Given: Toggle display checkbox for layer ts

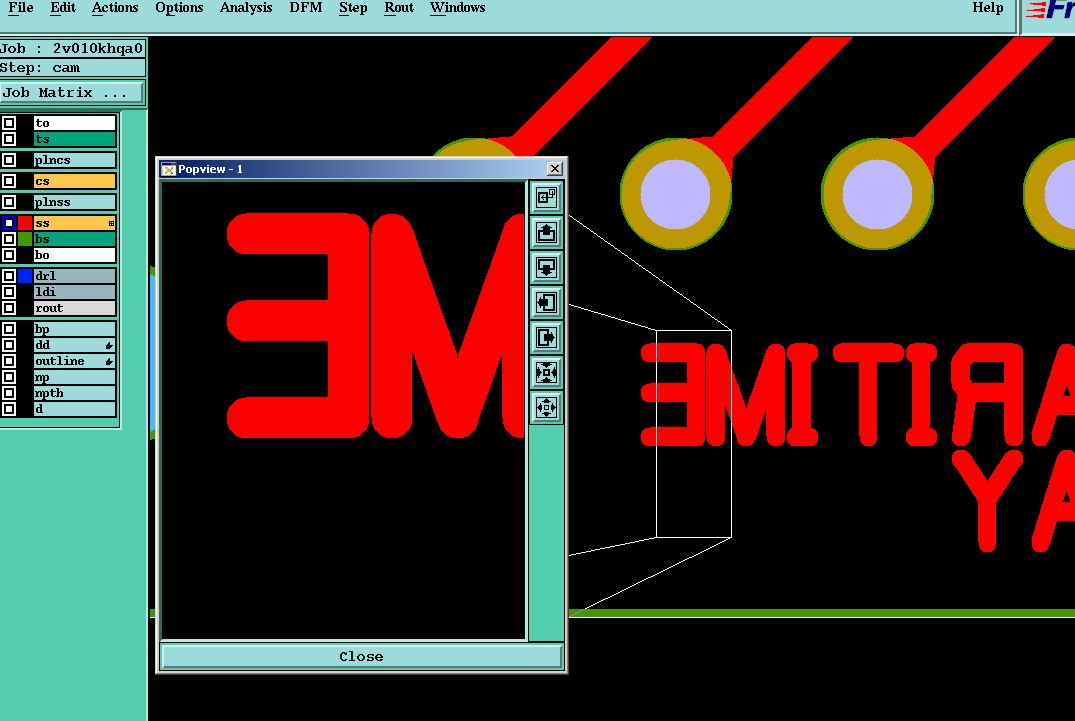Looking at the screenshot, I should click(x=9, y=139).
